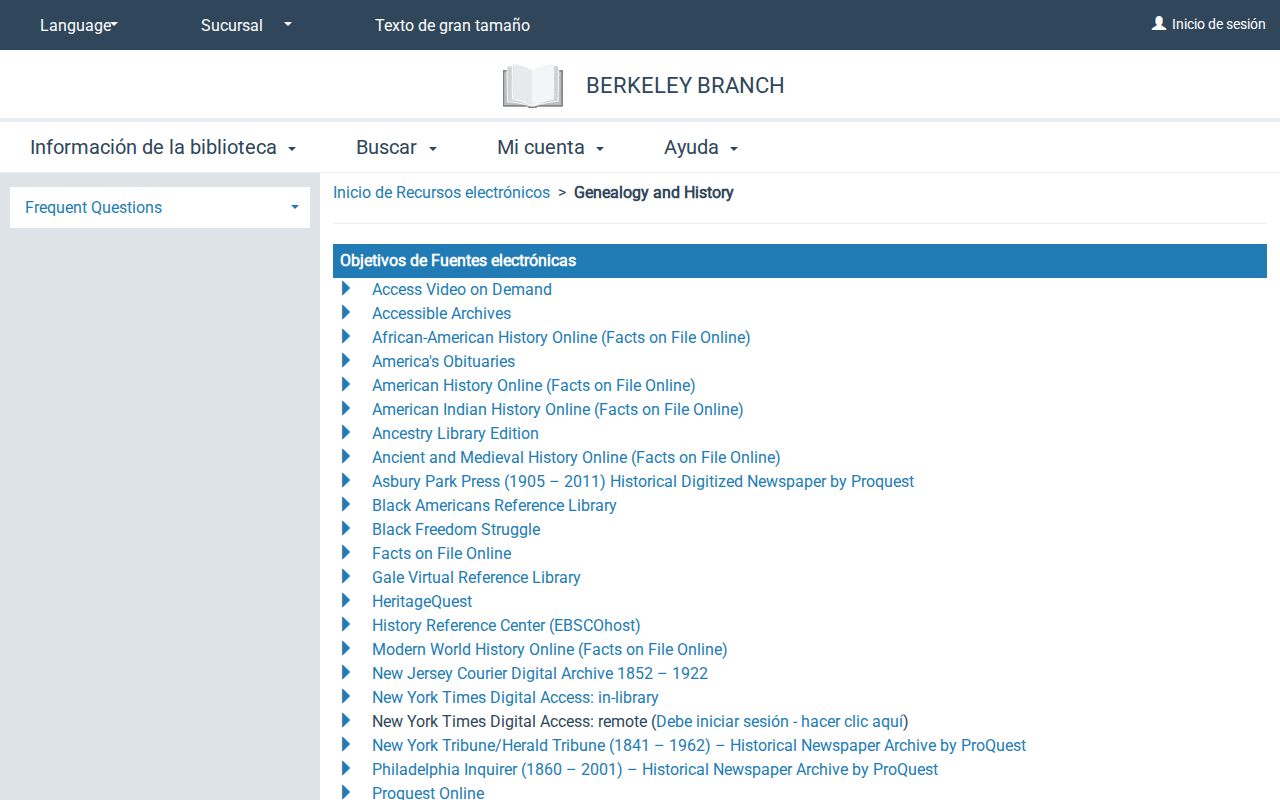Open Asbury Park Press Historical Newspaper link
1280x800 pixels.
point(643,481)
